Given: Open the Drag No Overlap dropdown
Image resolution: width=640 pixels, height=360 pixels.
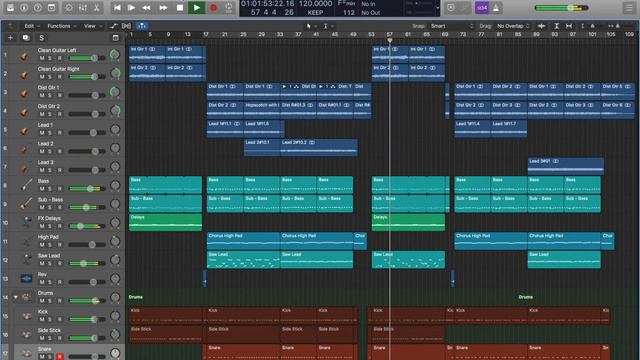Looking at the screenshot, I should pyautogui.click(x=513, y=26).
